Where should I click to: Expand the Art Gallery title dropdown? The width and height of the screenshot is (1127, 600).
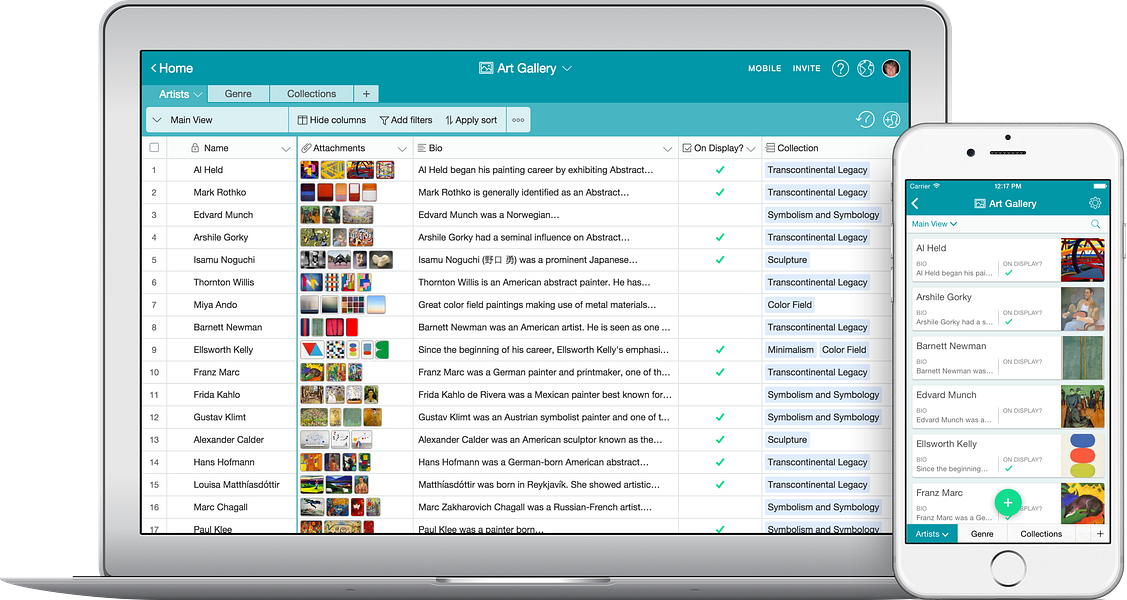coord(567,68)
